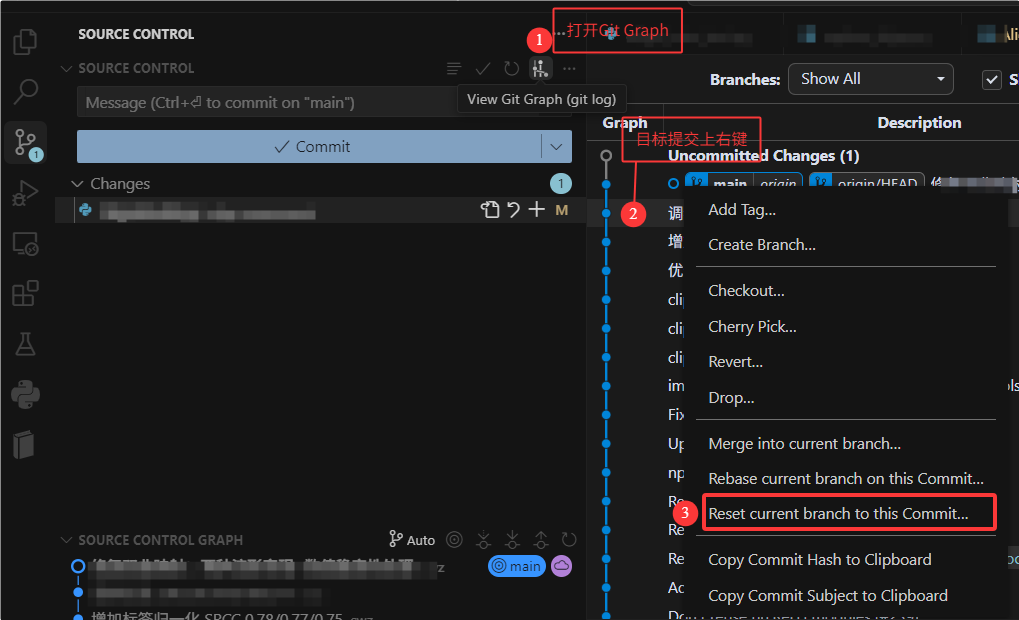The image size is (1019, 620).
Task: Stage the changed file with plus icon
Action: (x=537, y=209)
